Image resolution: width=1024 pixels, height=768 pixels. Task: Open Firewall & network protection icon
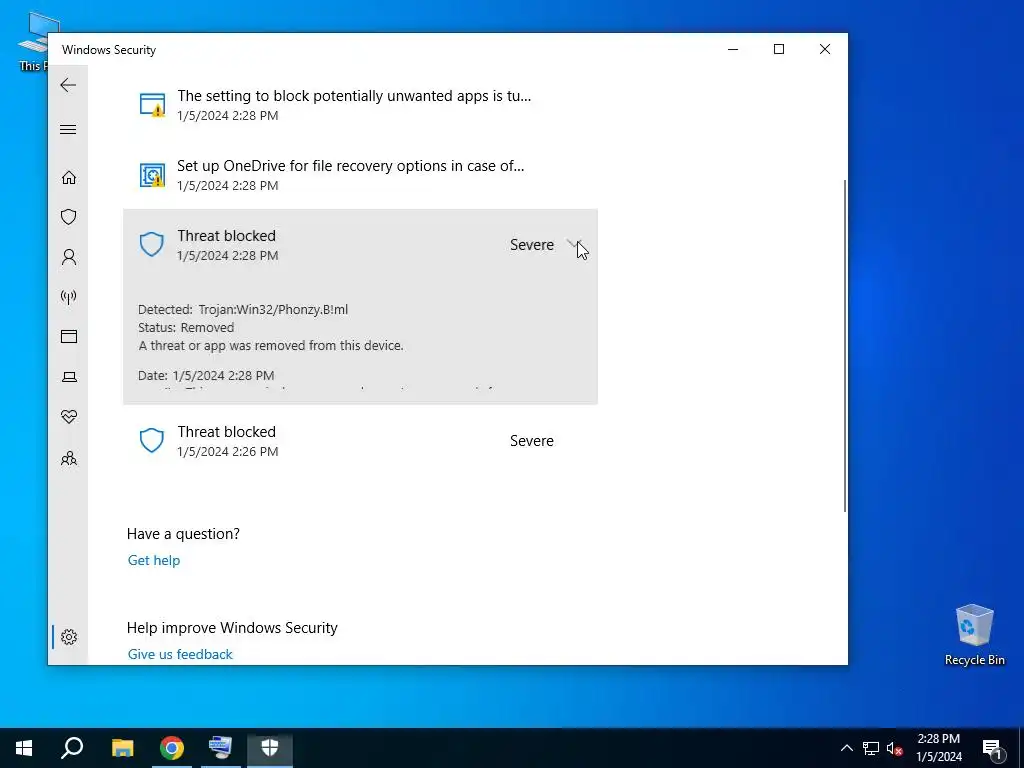(x=69, y=297)
